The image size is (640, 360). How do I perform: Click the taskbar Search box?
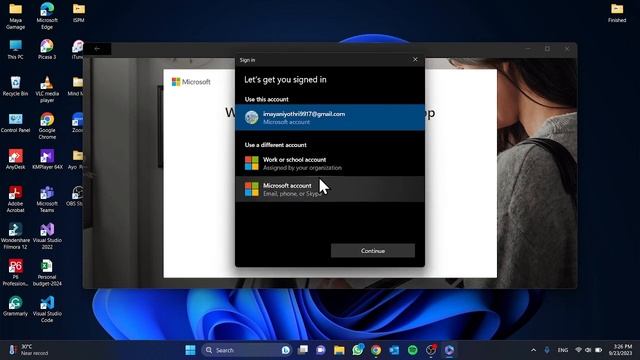[x=247, y=350]
